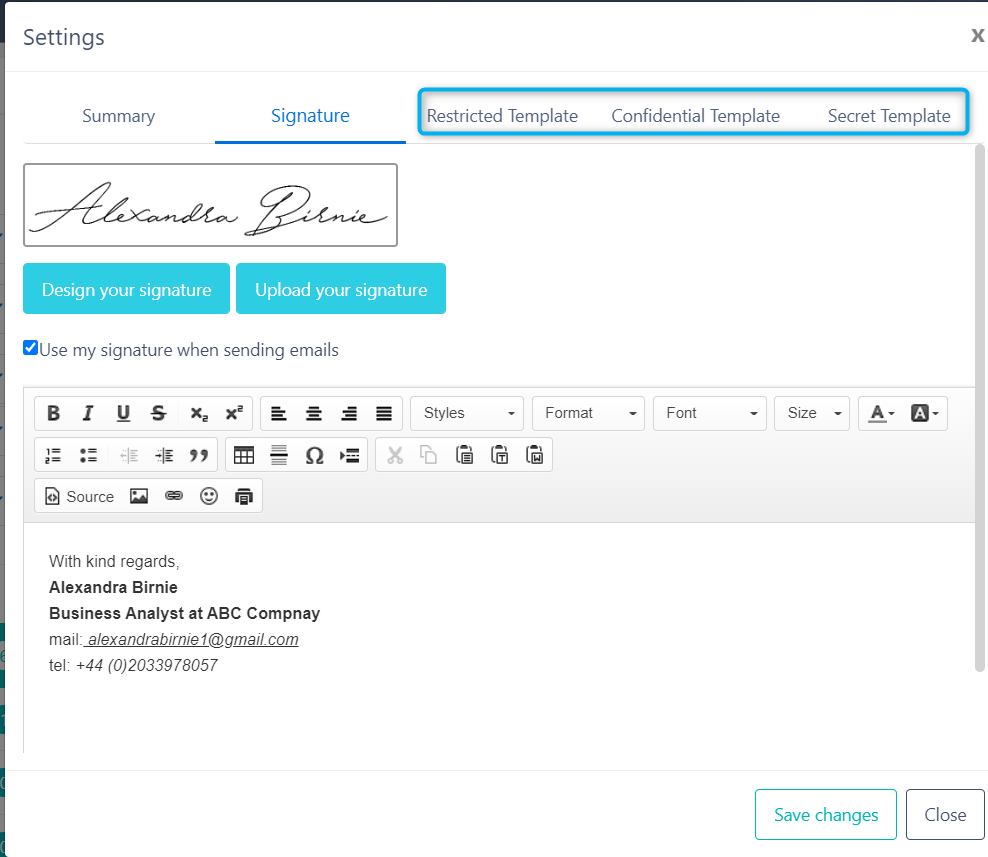Open Secret Template tab

889,116
